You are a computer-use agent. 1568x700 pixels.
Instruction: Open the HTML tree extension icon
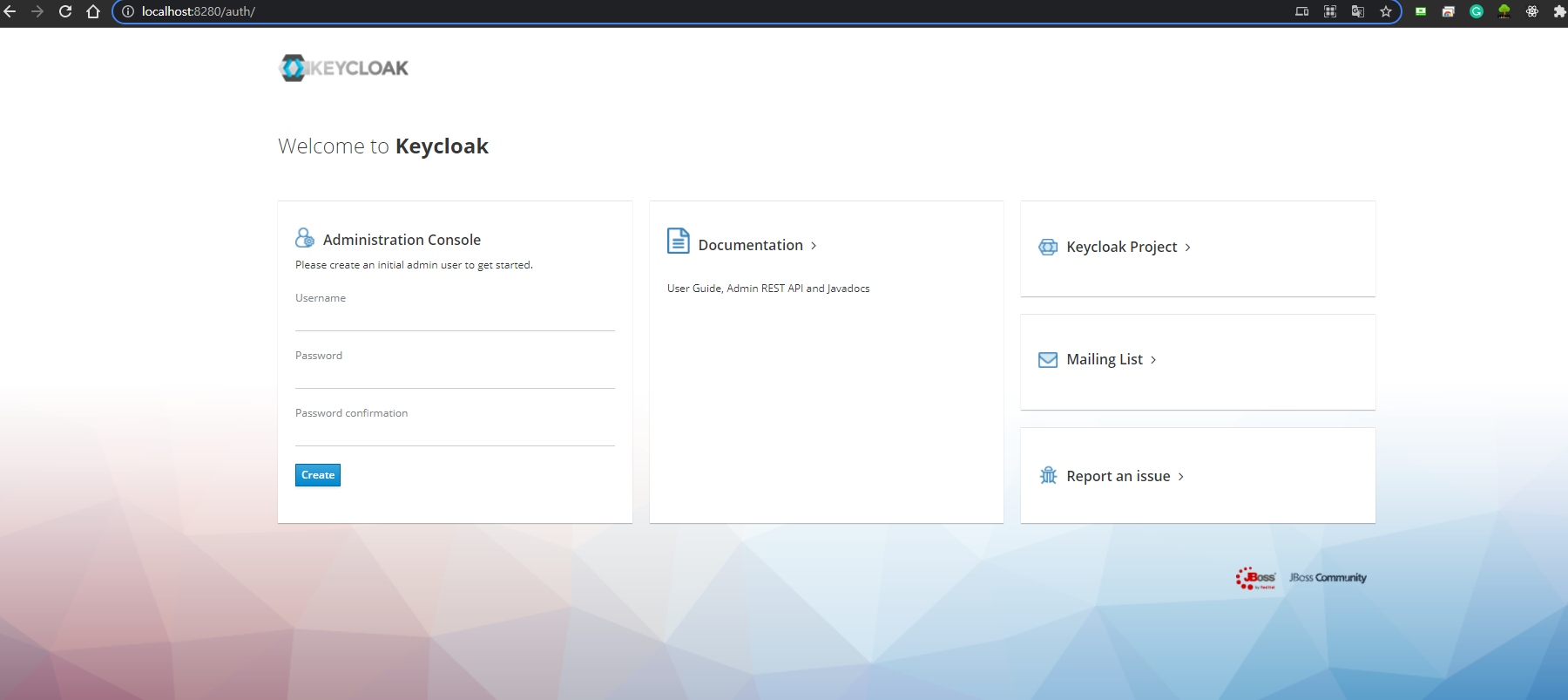(x=1504, y=11)
